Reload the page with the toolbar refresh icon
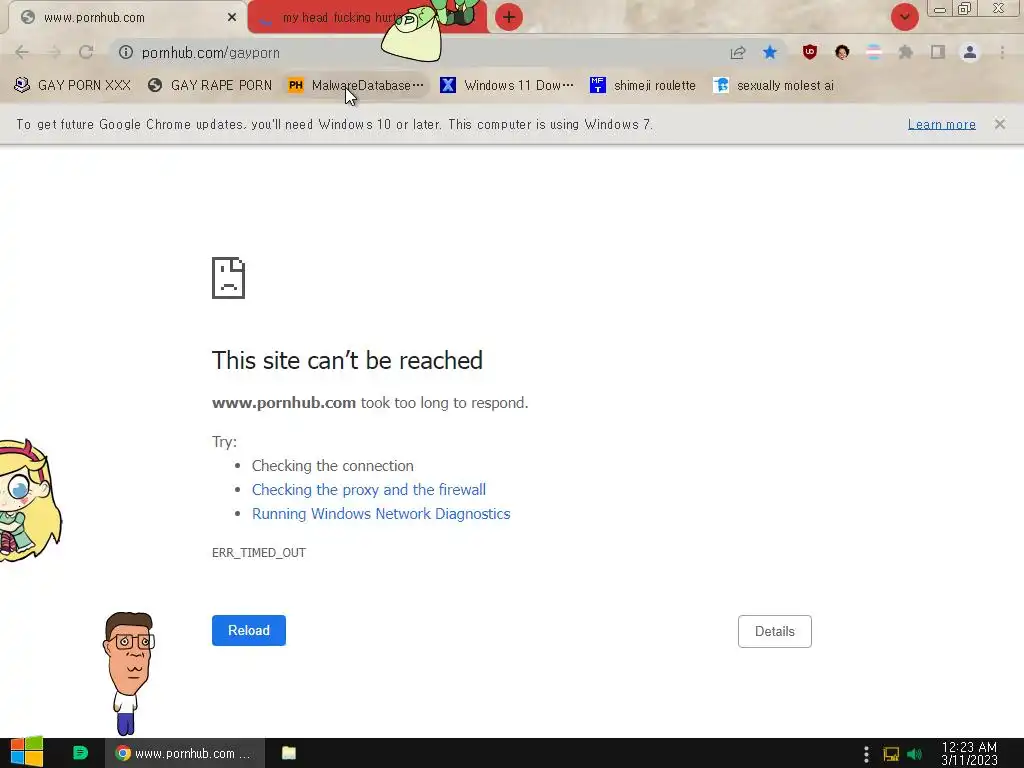The width and height of the screenshot is (1024, 768). pyautogui.click(x=86, y=52)
